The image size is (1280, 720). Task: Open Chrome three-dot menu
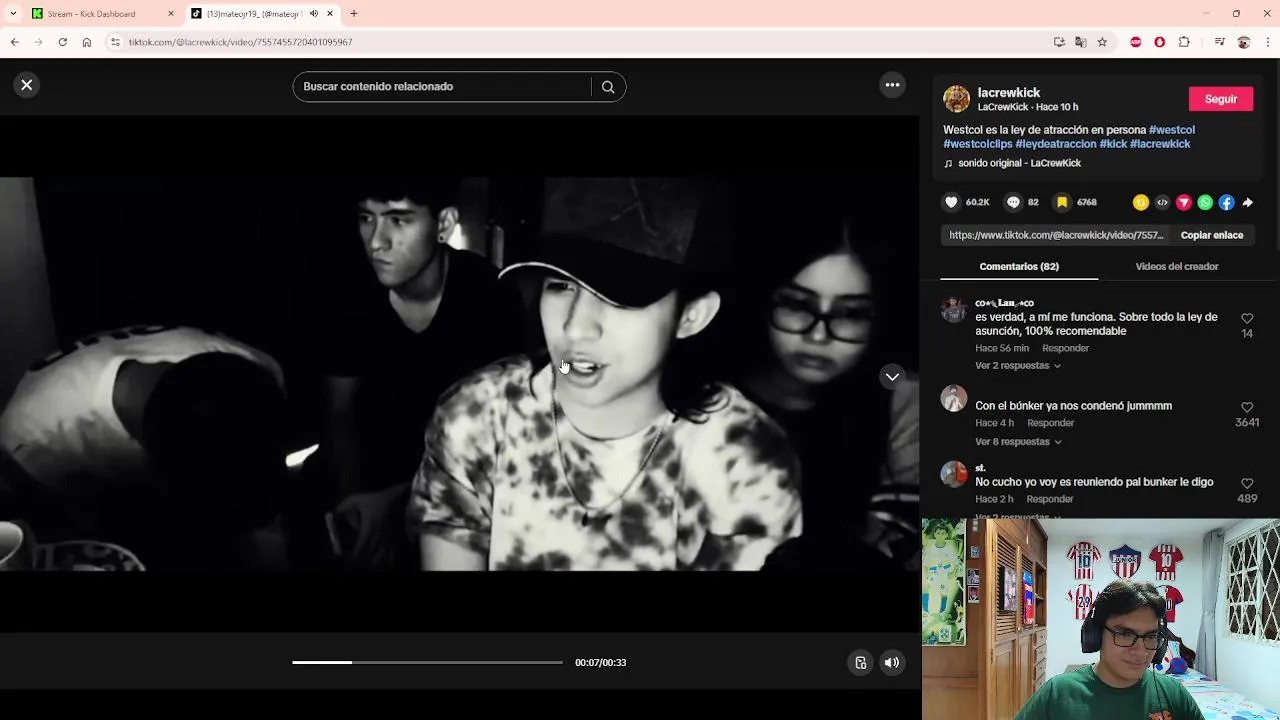pyautogui.click(x=1268, y=42)
